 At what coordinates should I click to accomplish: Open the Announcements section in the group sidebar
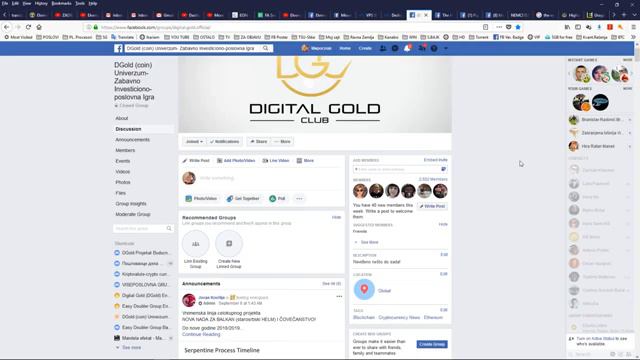pyautogui.click(x=132, y=140)
